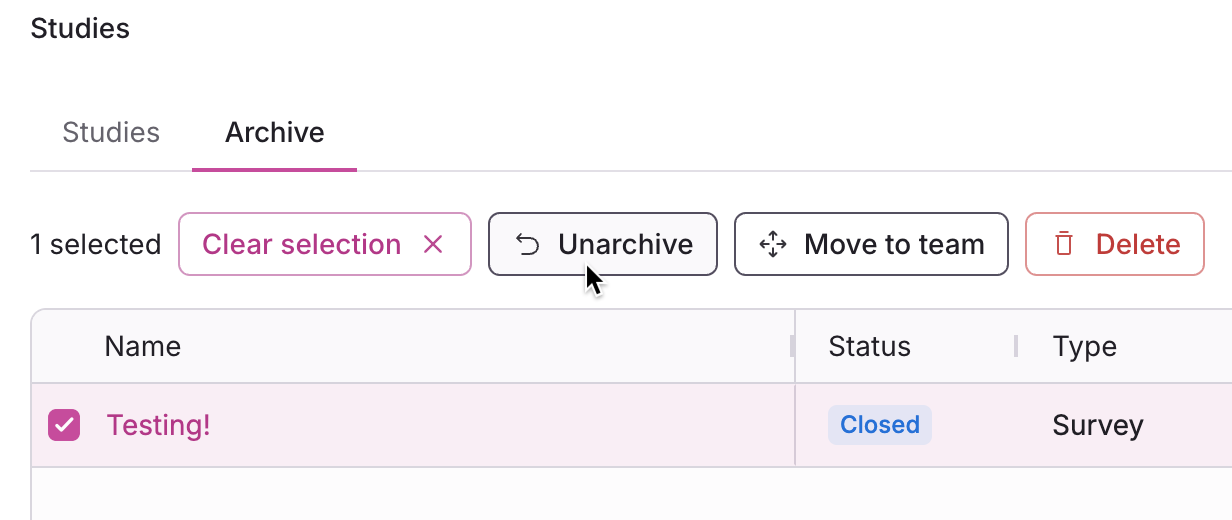Click the Survey type cell
1232x520 pixels.
1097,425
